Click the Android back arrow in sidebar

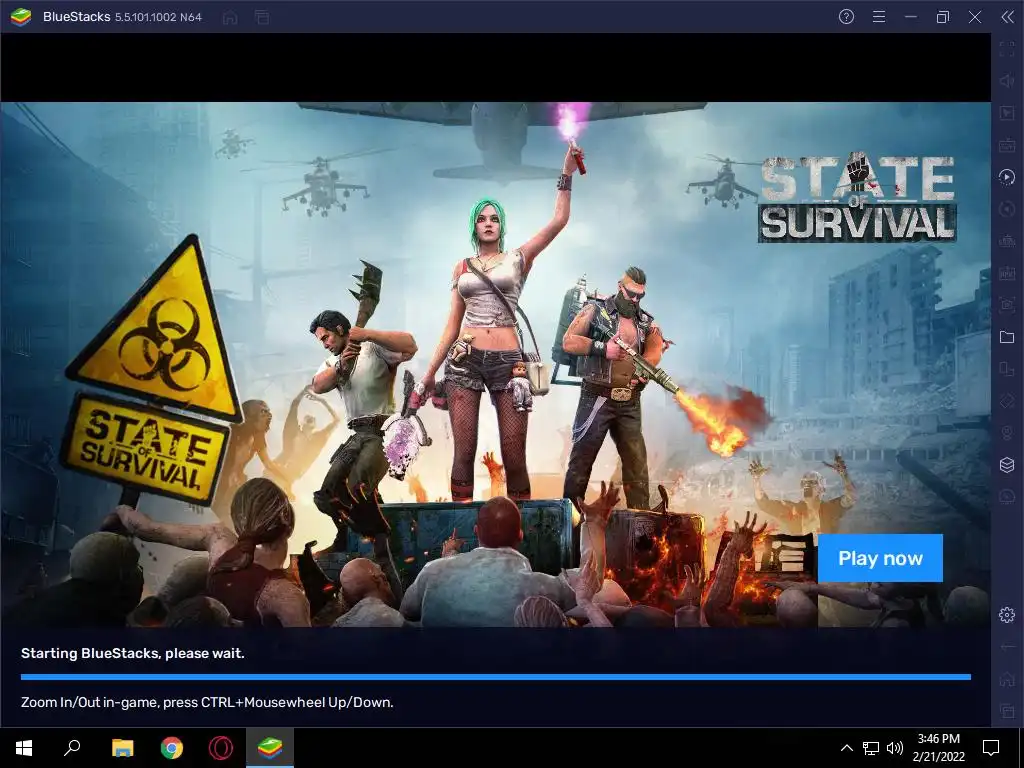(1006, 647)
